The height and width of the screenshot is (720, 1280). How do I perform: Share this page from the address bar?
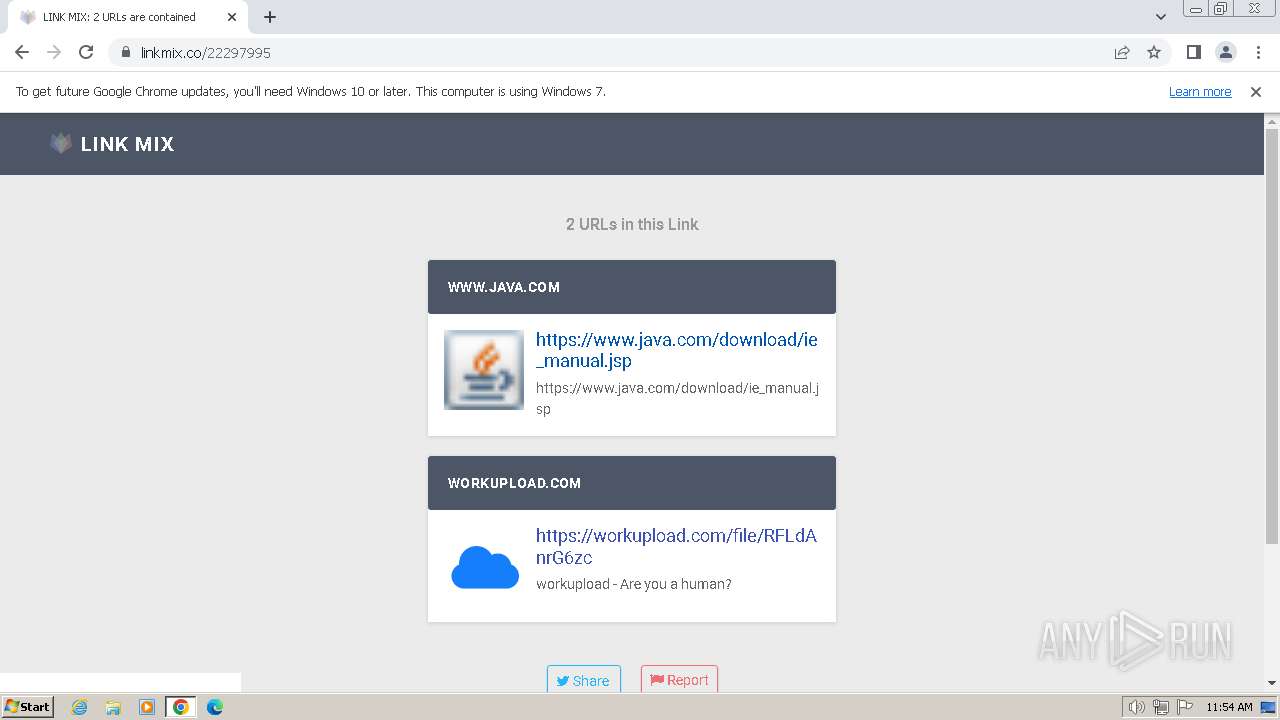coord(1122,52)
